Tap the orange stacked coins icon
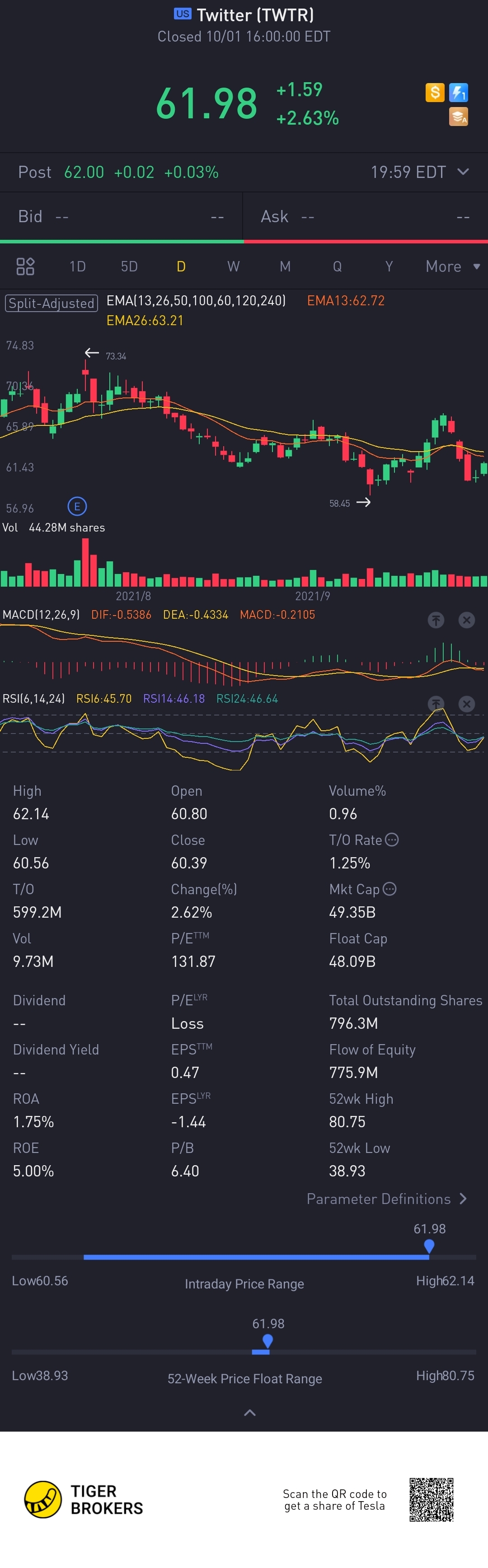488x1568 pixels. tap(458, 116)
